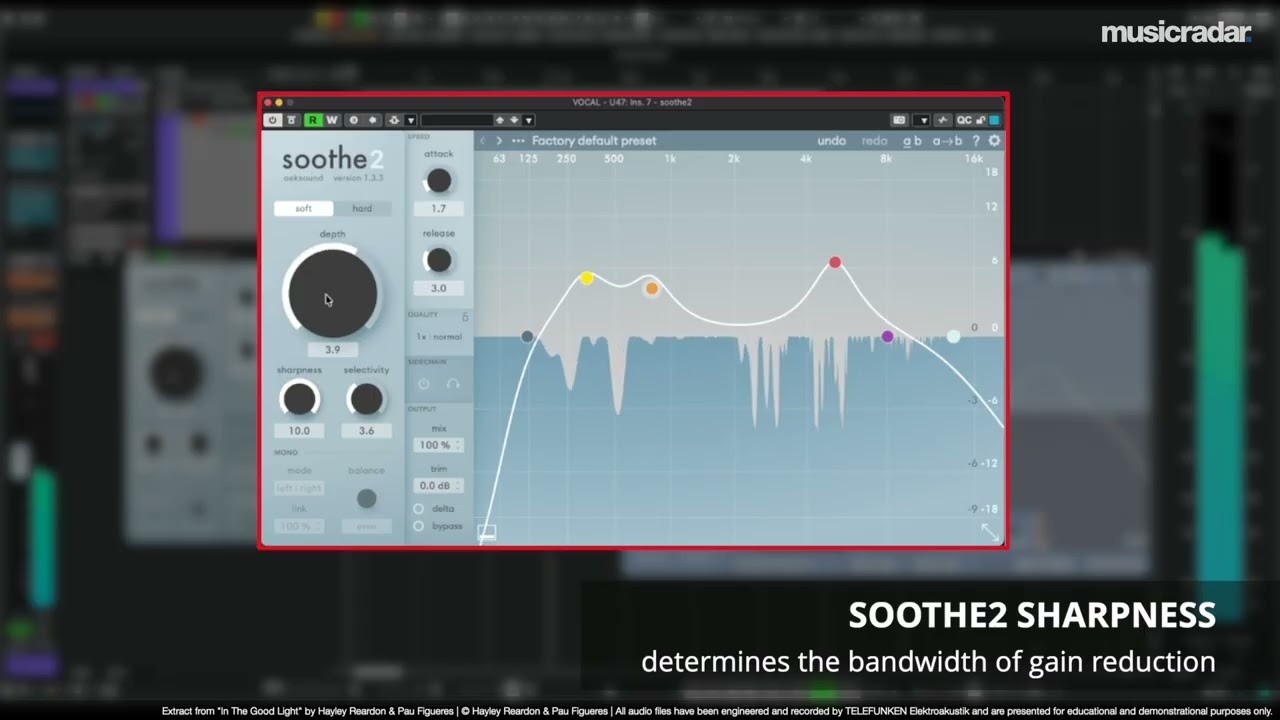Enable the delta radio button
The image size is (1280, 720).
click(x=419, y=509)
